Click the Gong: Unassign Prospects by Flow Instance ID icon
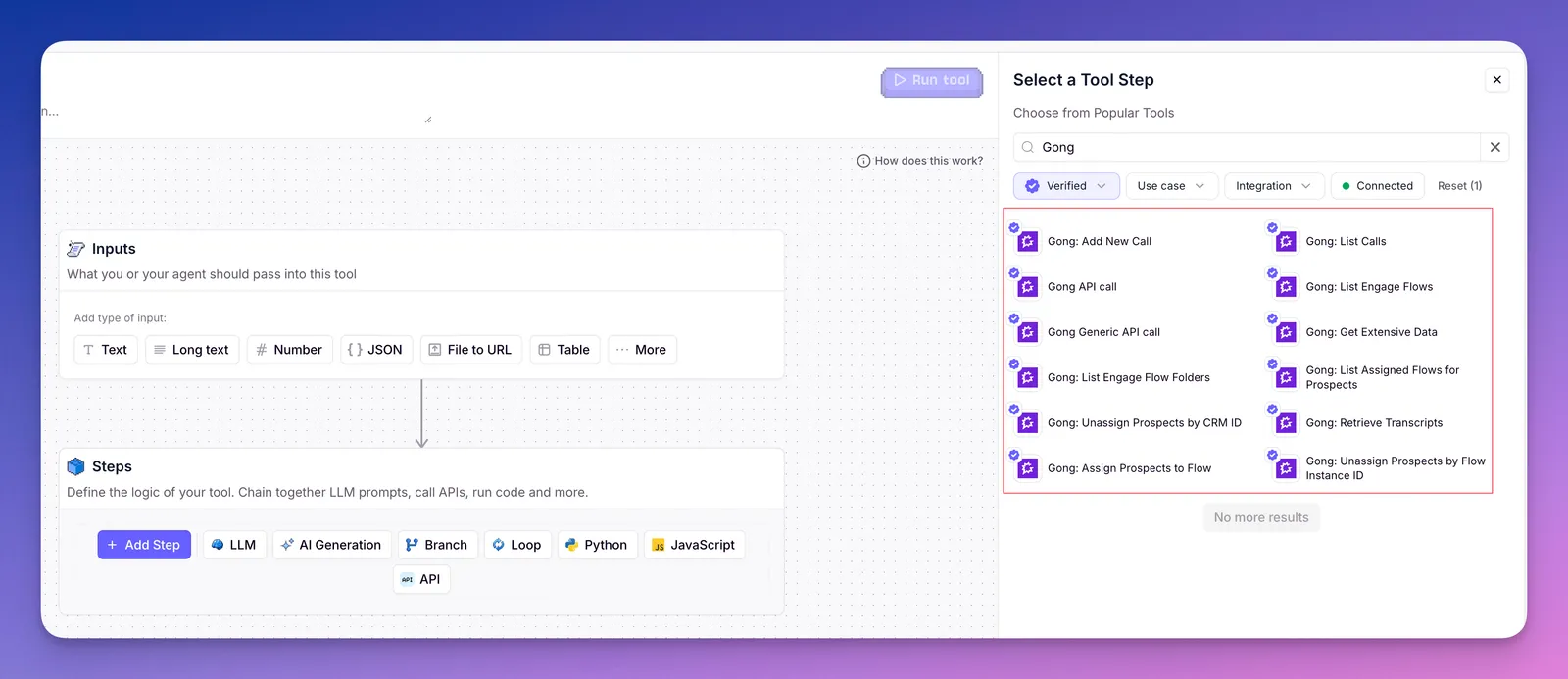1568x679 pixels. point(1286,468)
